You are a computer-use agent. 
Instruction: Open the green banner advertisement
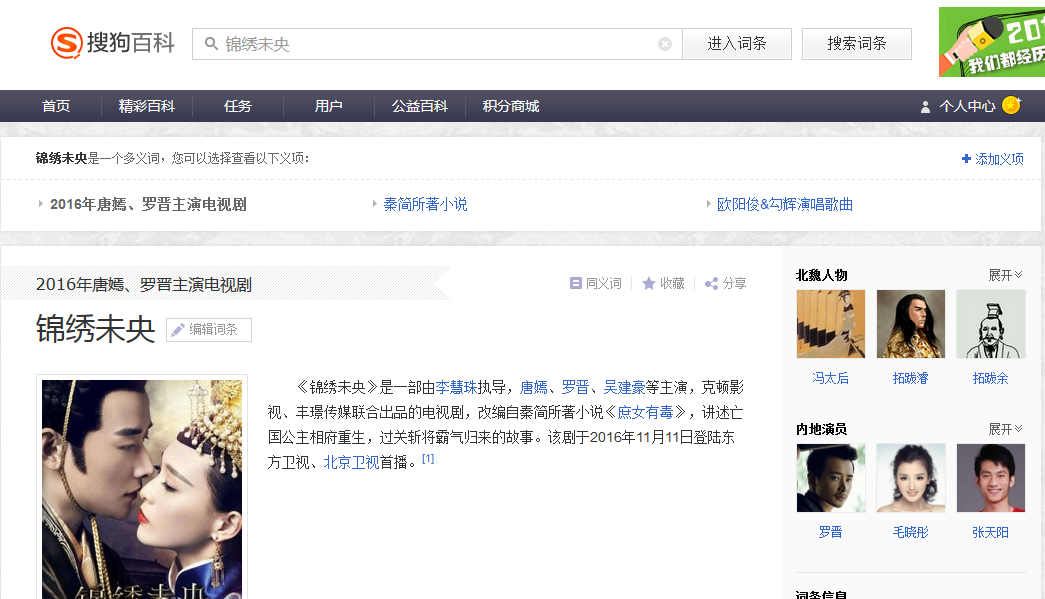click(992, 42)
